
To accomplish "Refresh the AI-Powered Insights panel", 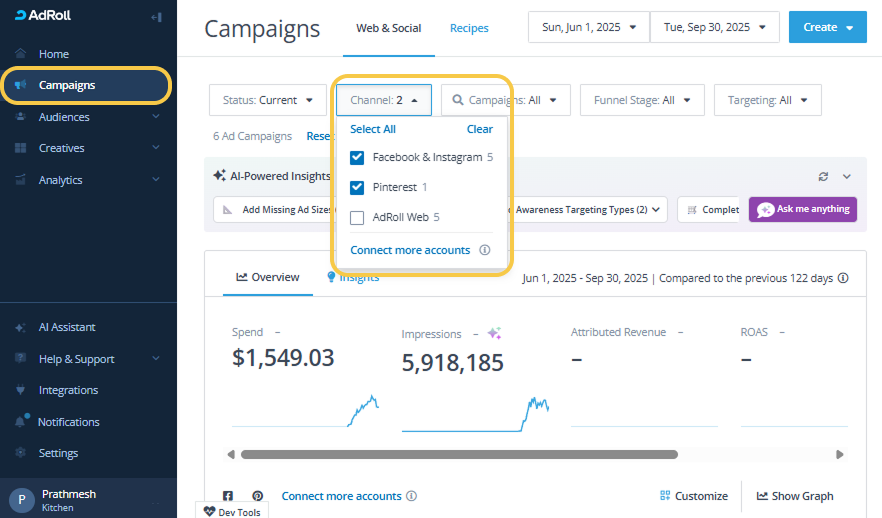I will point(823,176).
